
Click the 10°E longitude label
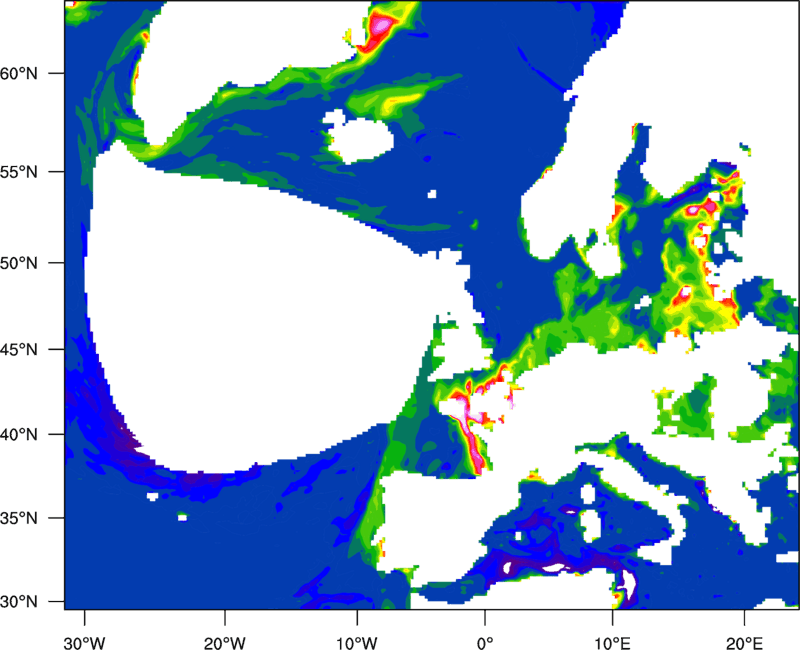(612, 643)
